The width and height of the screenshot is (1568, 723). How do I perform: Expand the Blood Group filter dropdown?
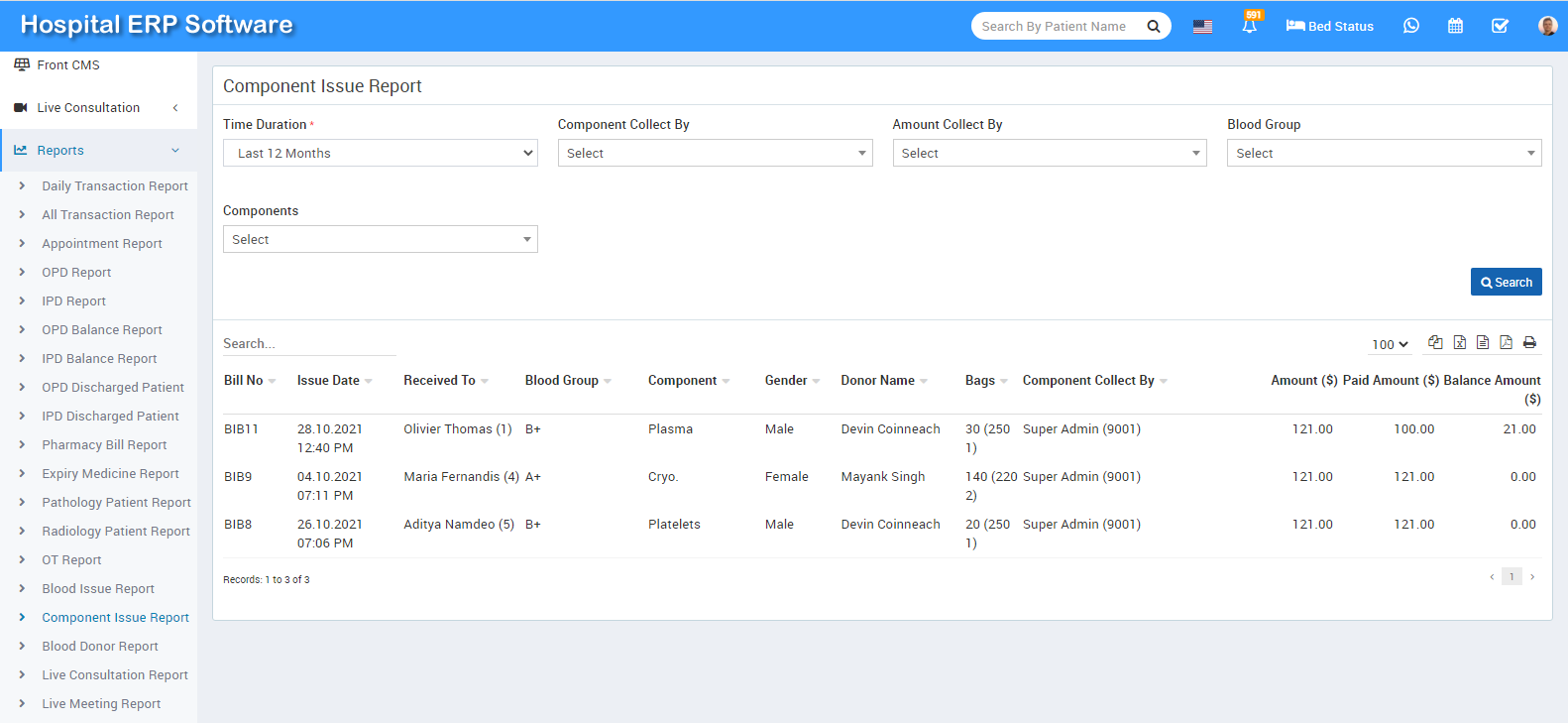pos(1384,153)
